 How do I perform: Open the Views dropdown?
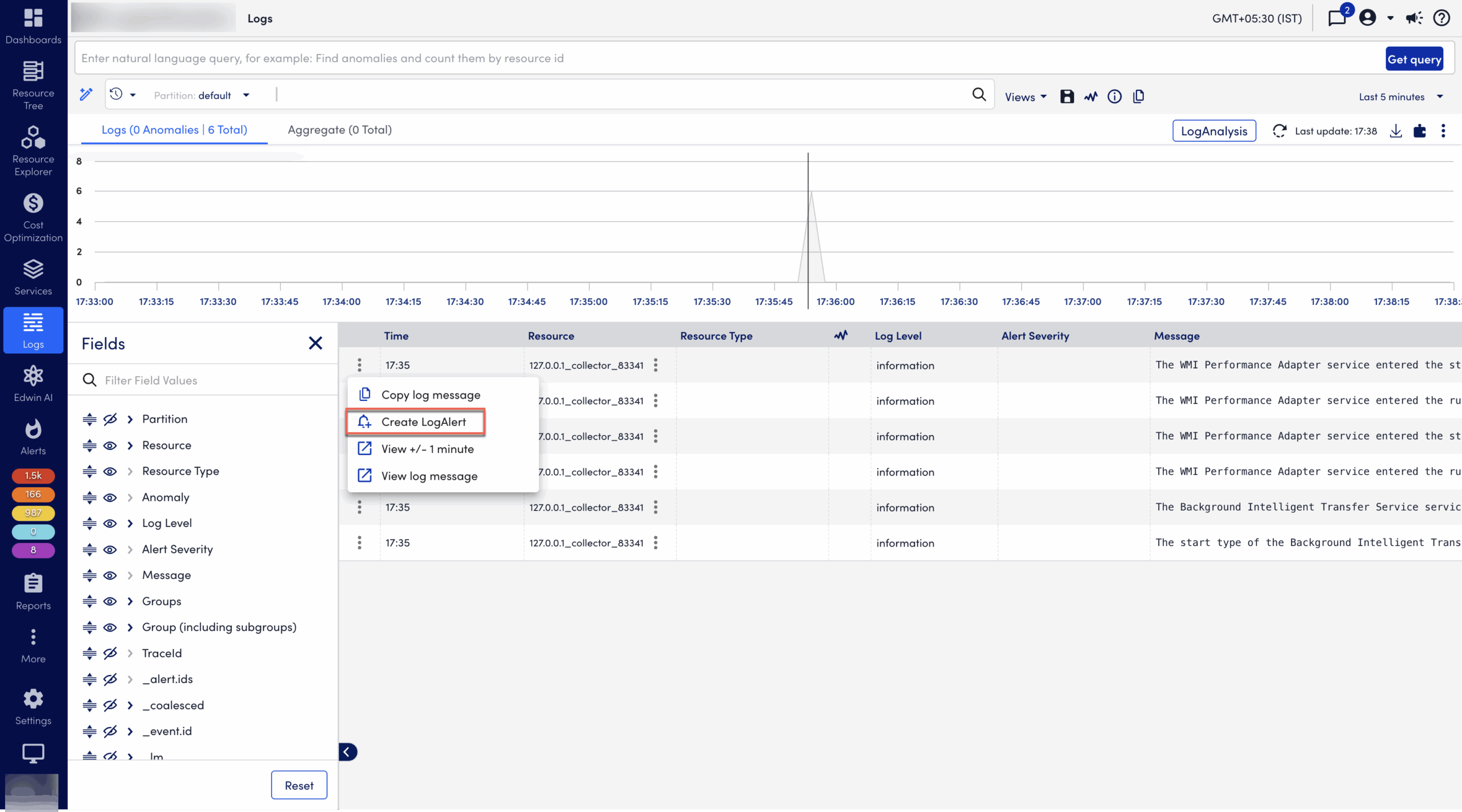[x=1024, y=97]
